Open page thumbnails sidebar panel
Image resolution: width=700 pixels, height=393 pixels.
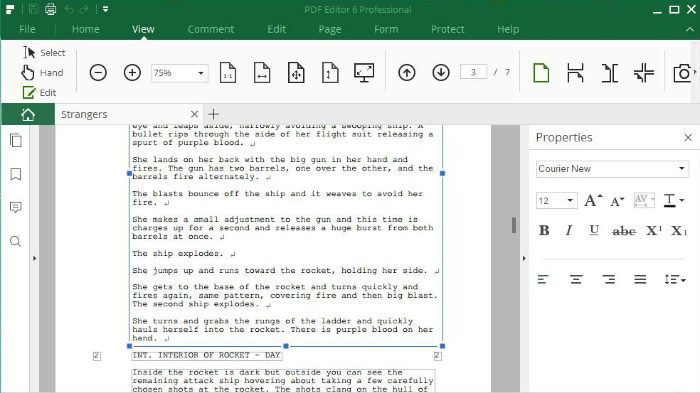tap(16, 140)
